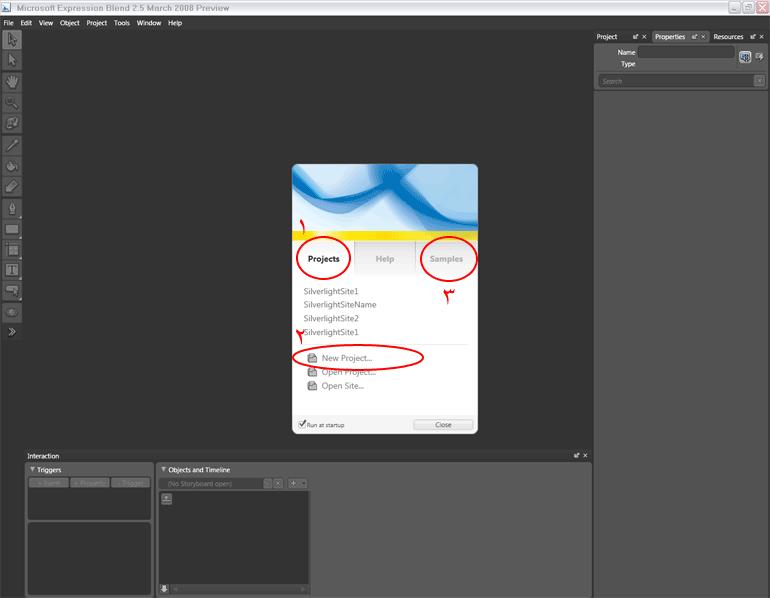Select the Zoom magnifier tool

coord(12,103)
